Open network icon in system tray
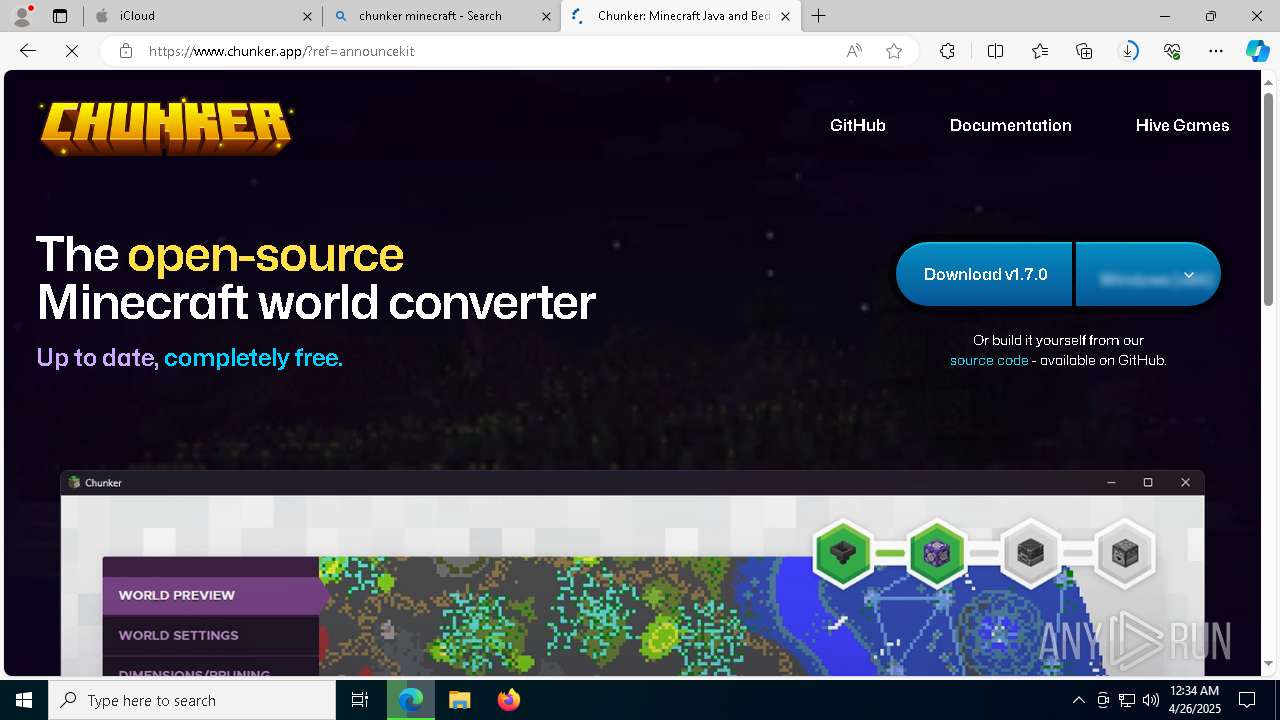 tap(1127, 700)
